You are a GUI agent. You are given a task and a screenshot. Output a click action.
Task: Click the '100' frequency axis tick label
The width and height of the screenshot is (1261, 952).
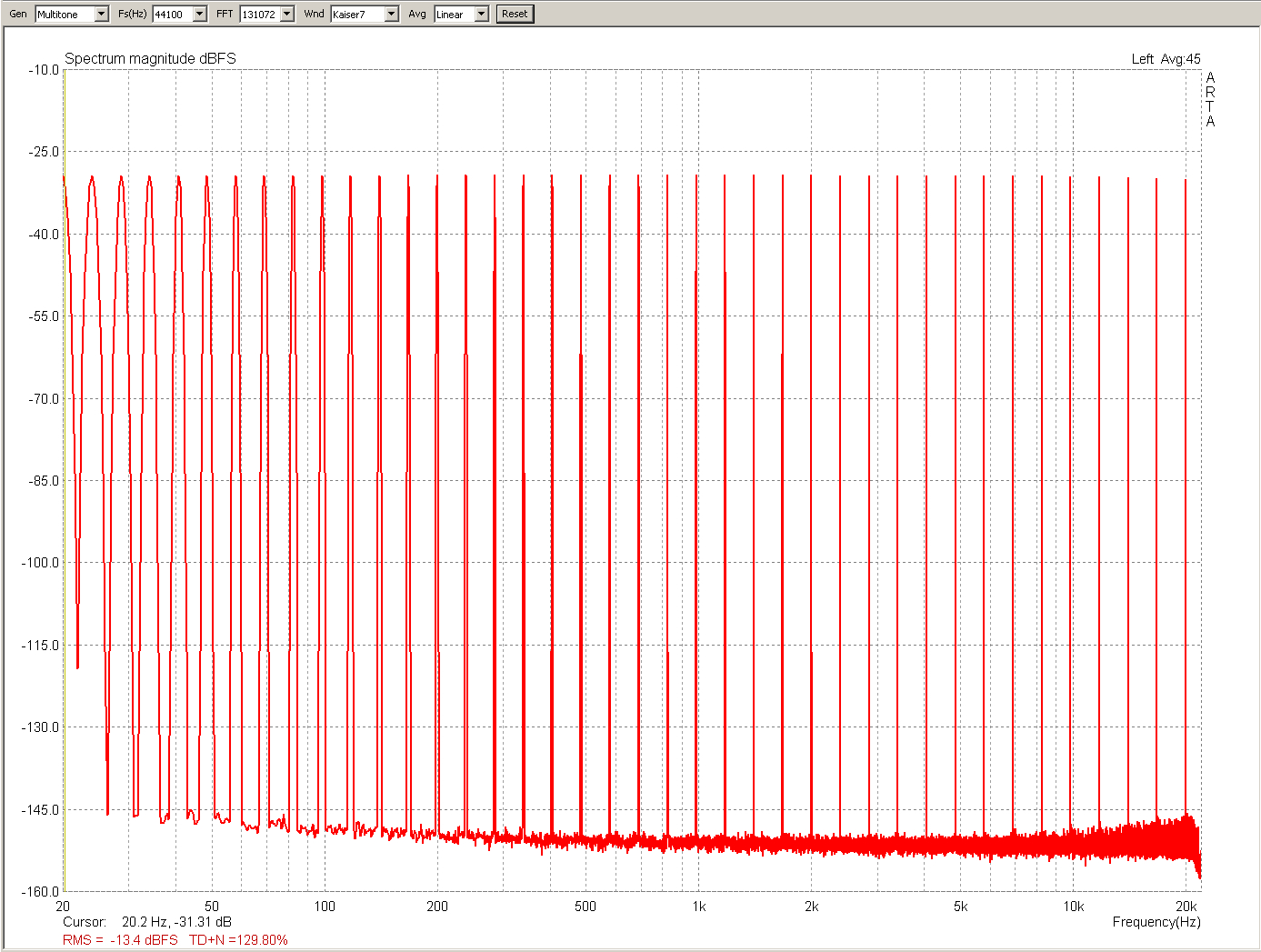point(325,906)
